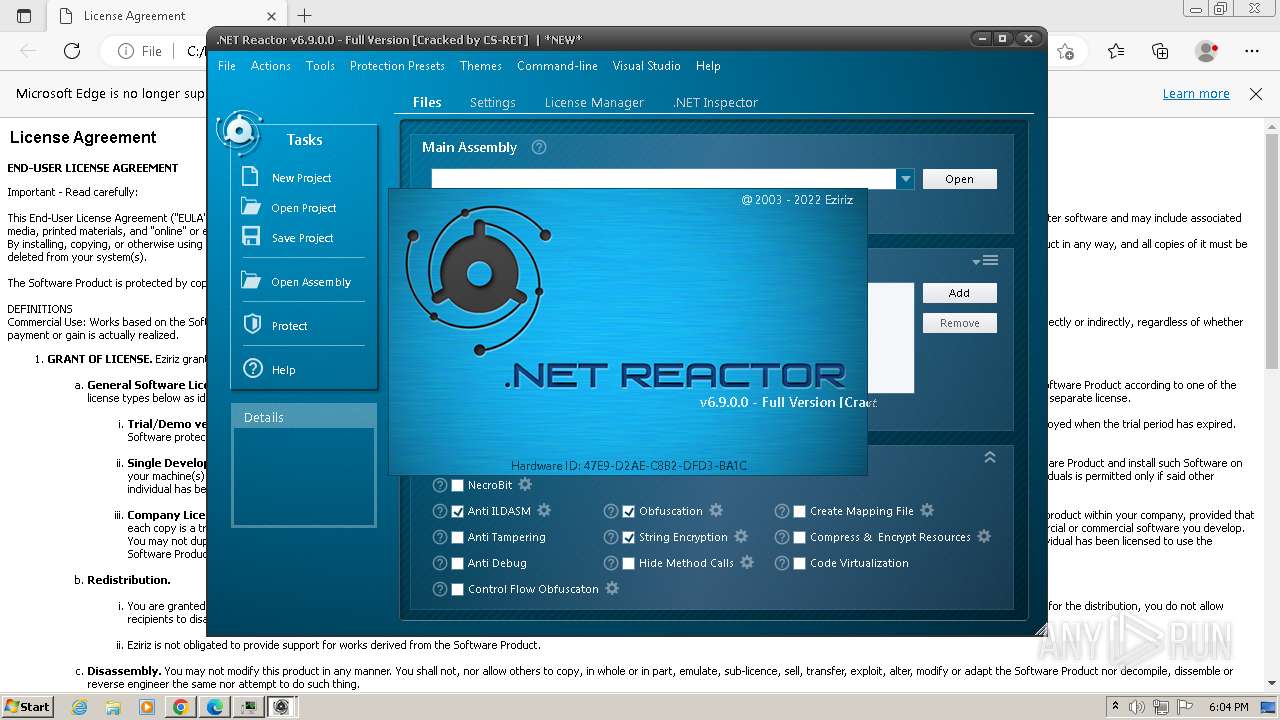Collapse the protection options panel chevron
This screenshot has height=720, width=1280.
coord(990,457)
